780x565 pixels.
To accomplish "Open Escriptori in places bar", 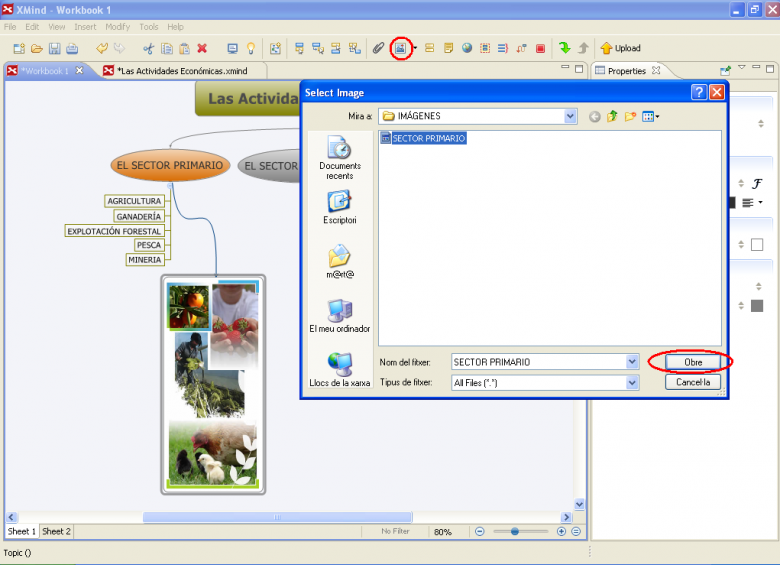I will click(340, 208).
